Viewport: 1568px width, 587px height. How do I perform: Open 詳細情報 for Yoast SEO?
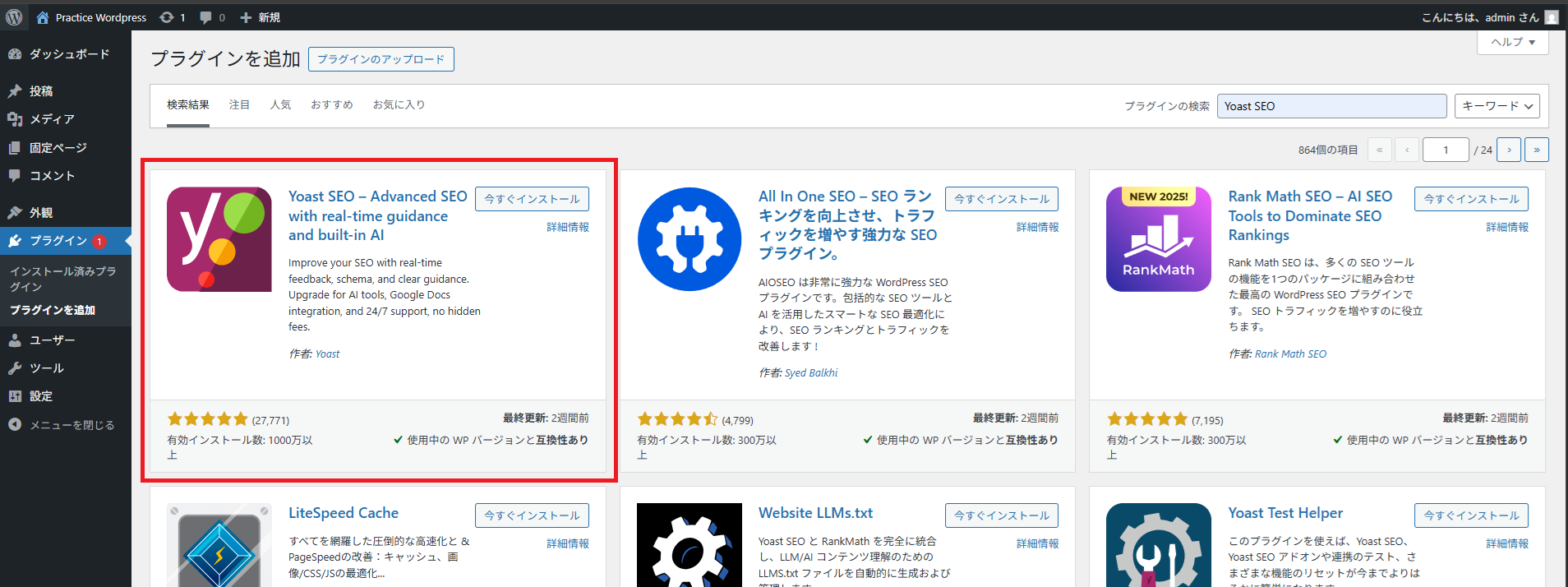(x=568, y=228)
